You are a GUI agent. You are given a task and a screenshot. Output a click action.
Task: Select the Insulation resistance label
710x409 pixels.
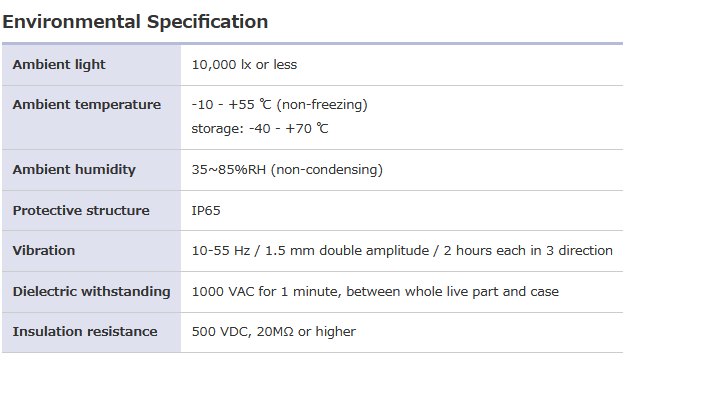click(85, 332)
